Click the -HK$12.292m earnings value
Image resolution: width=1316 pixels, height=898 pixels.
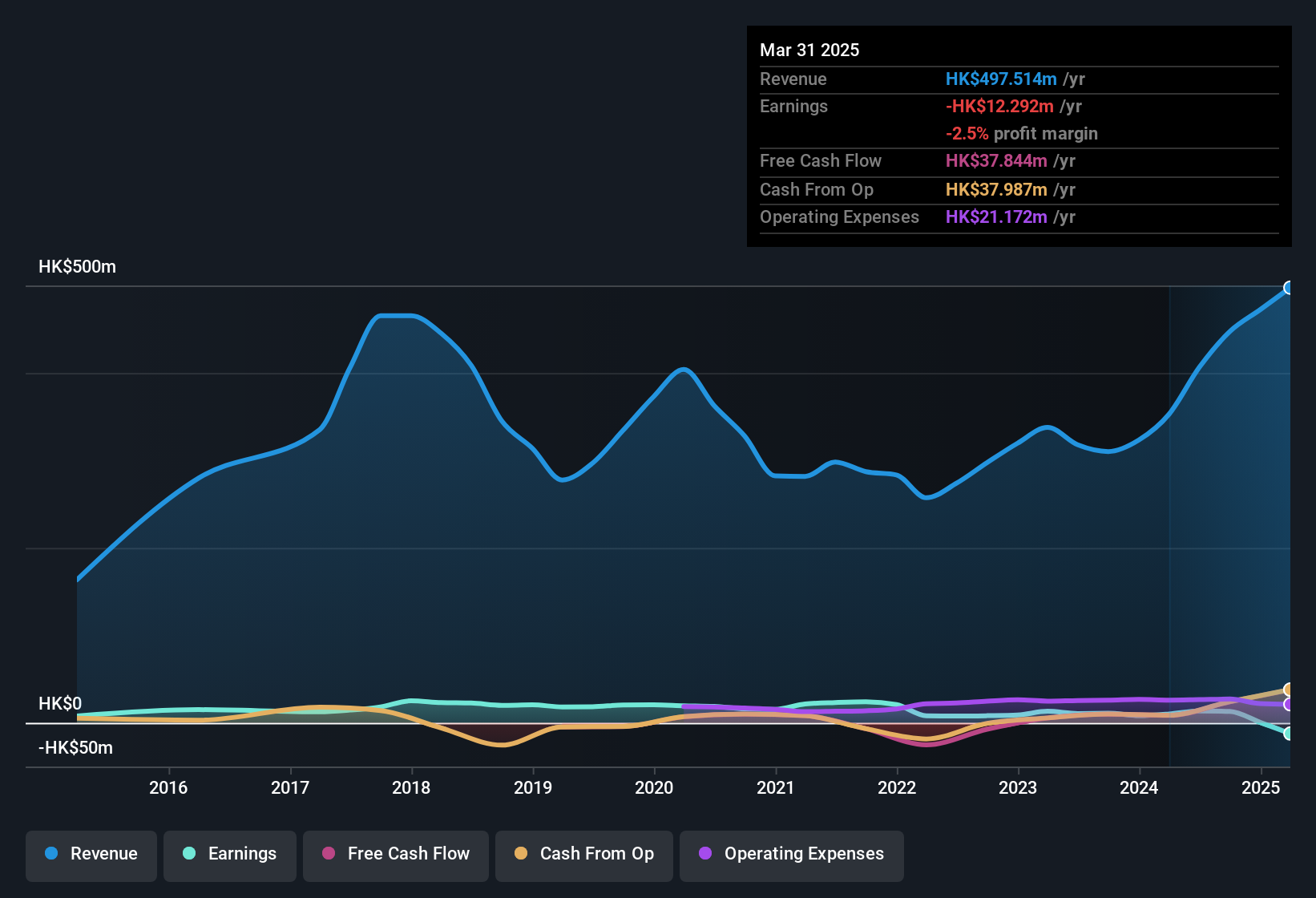(x=999, y=106)
